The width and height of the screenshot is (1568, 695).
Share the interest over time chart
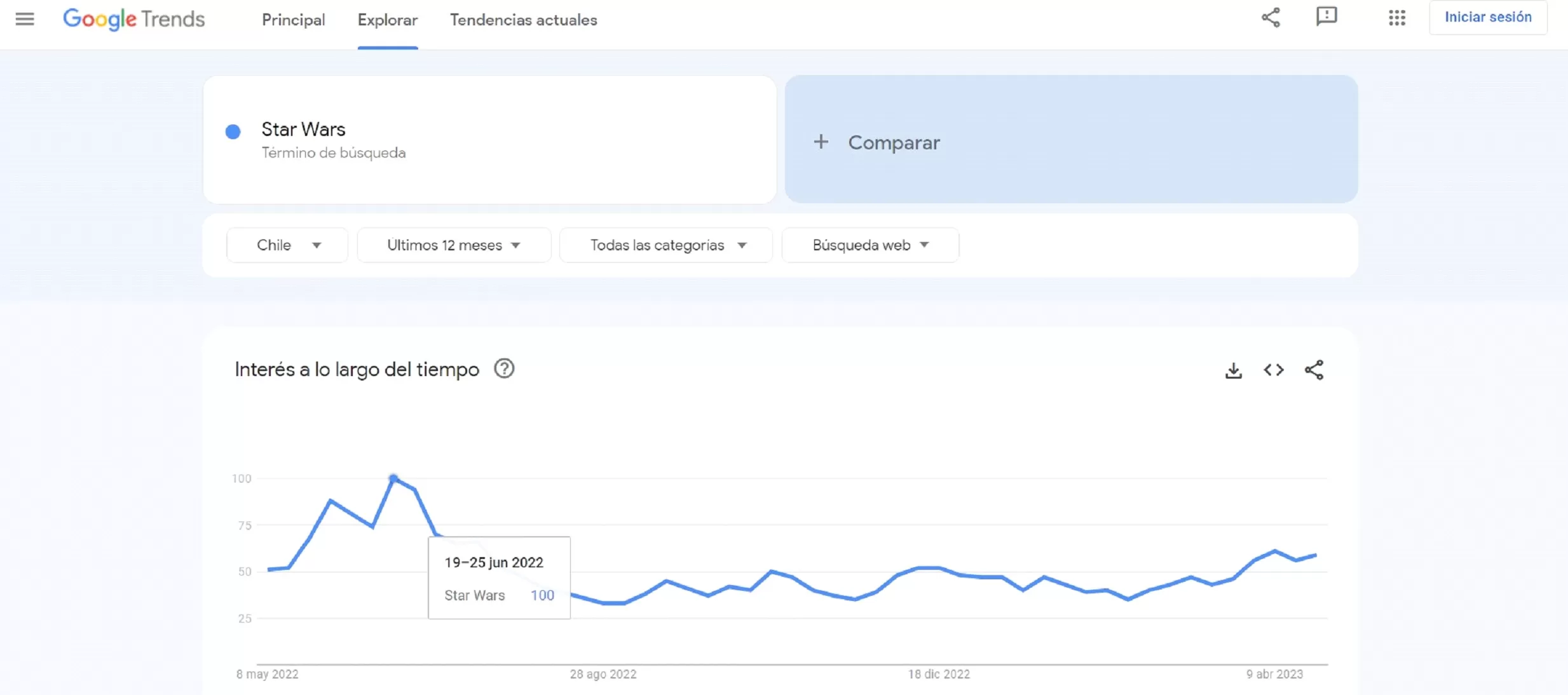(1314, 370)
